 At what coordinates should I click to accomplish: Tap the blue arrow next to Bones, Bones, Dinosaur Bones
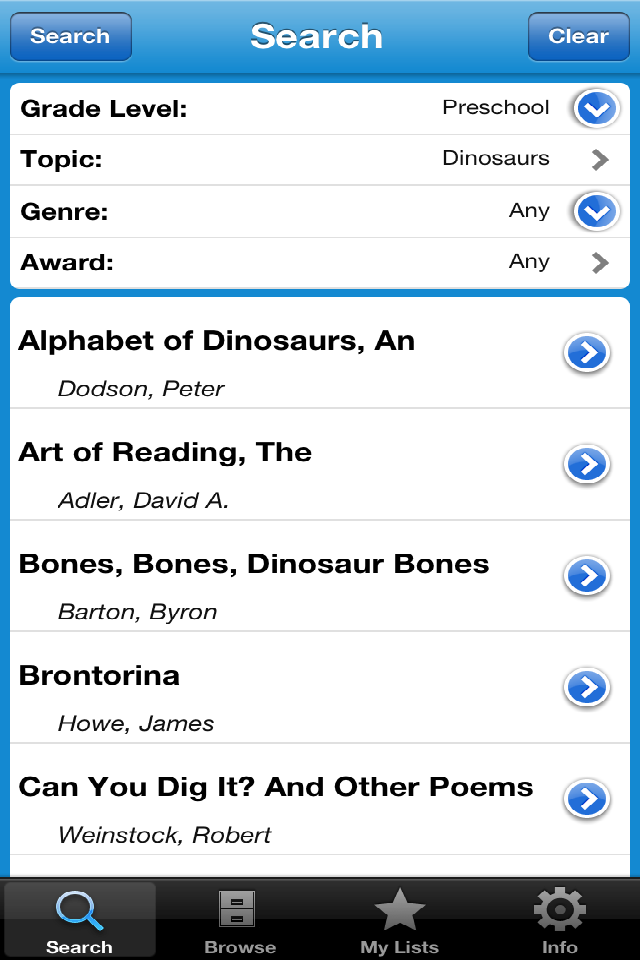tap(587, 576)
